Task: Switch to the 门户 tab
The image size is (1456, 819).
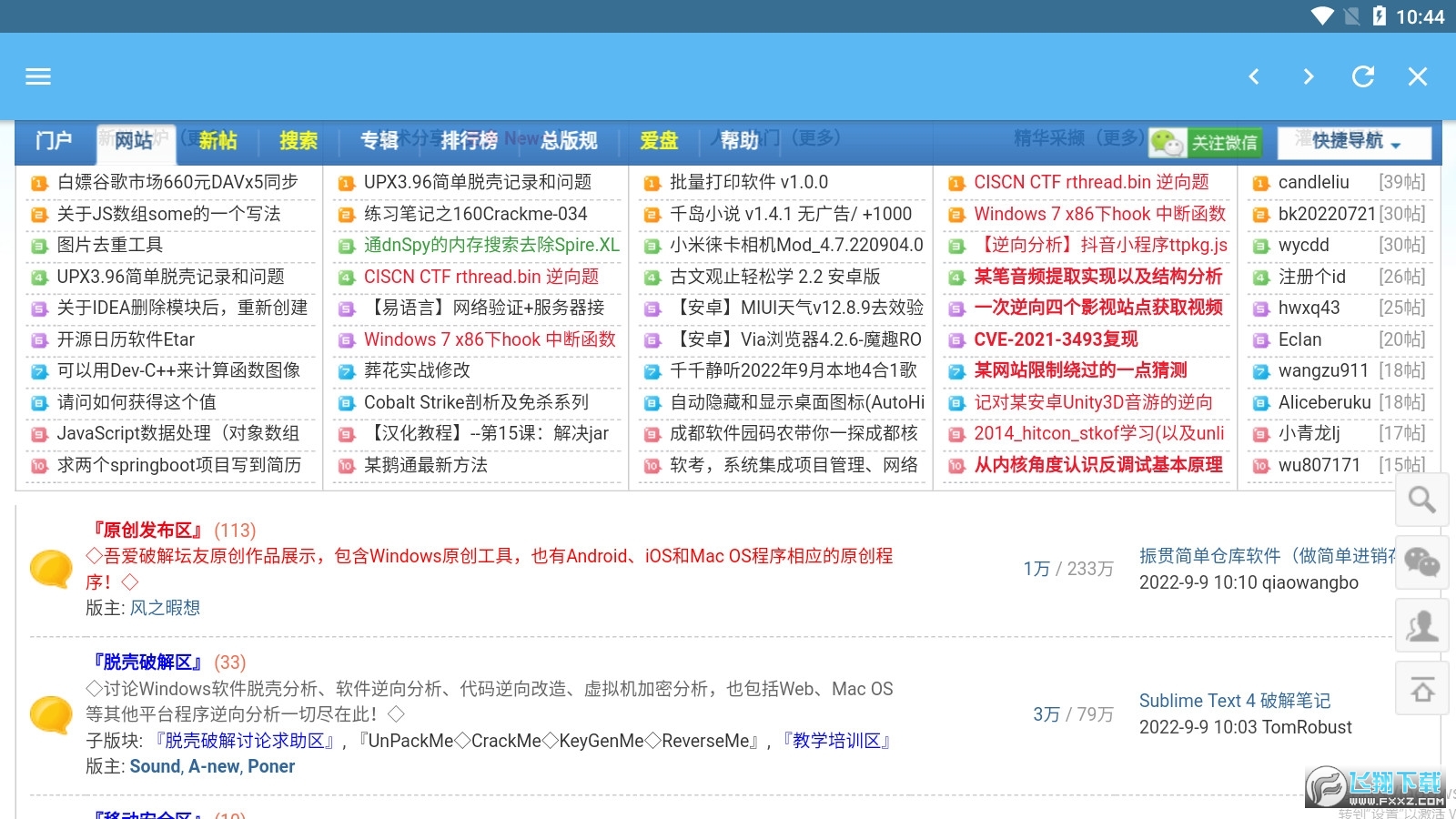Action: pyautogui.click(x=54, y=141)
